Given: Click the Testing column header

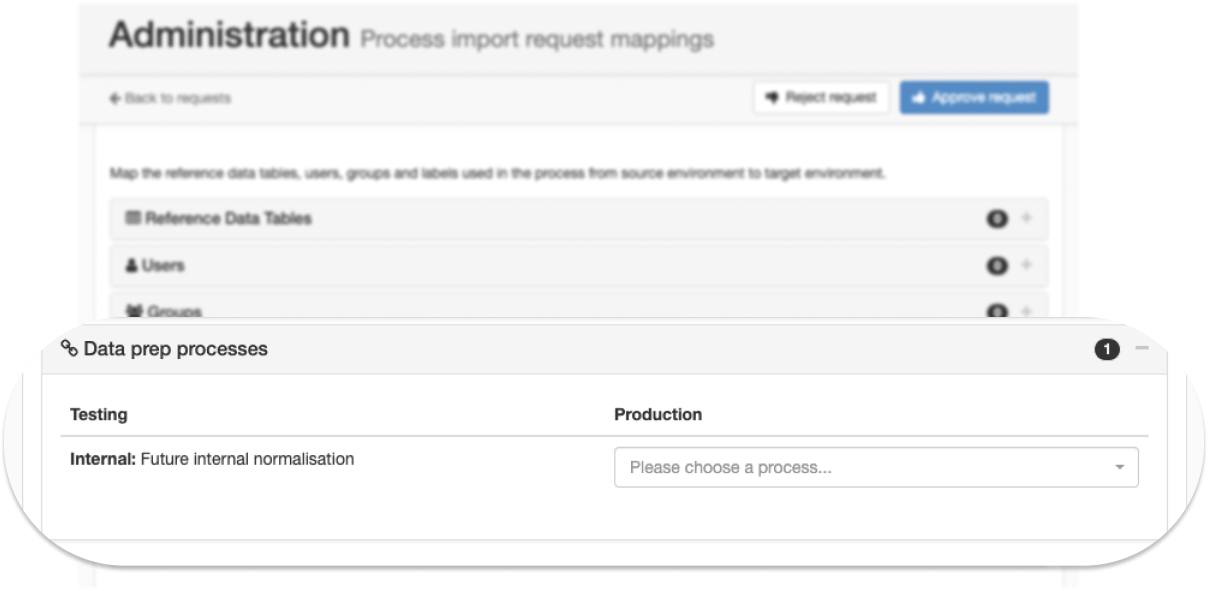Looking at the screenshot, I should (99, 414).
